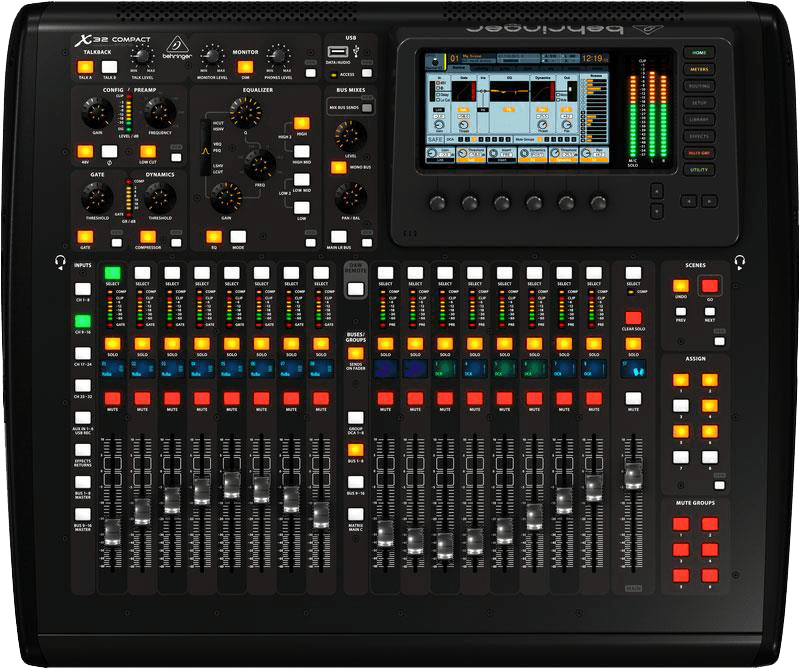Open the LIBRARY screen
This screenshot has width=800, height=669.
(x=699, y=119)
